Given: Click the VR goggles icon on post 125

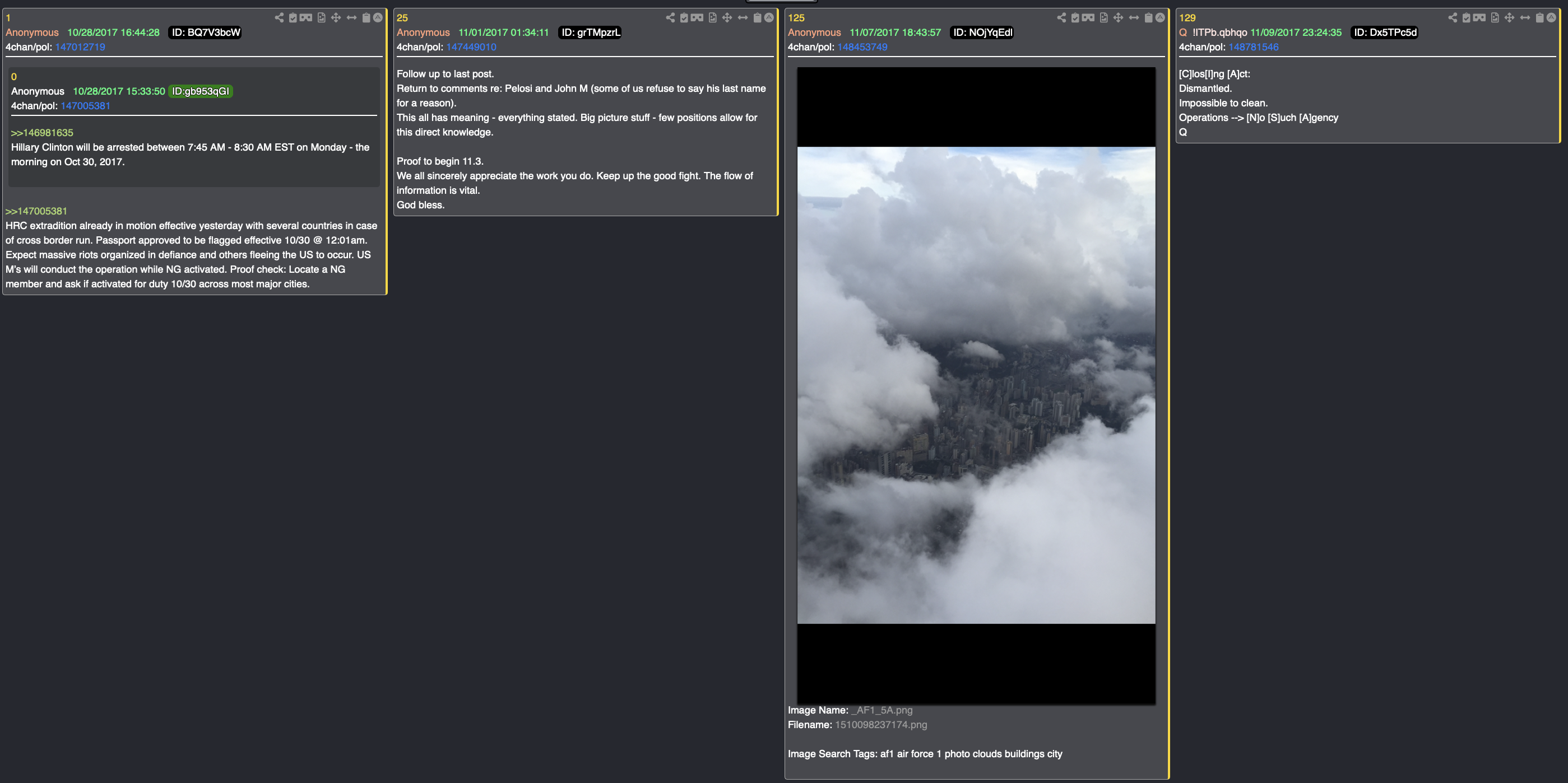Looking at the screenshot, I should pyautogui.click(x=1088, y=18).
